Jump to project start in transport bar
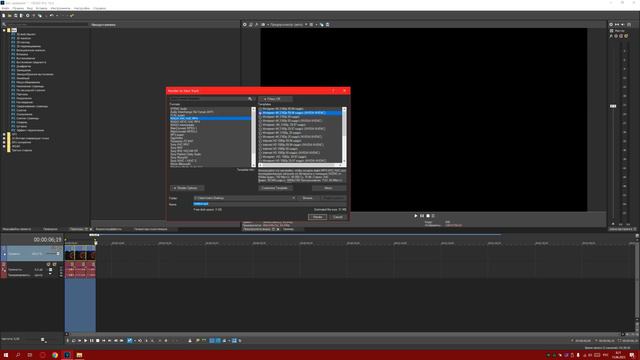The width and height of the screenshot is (640, 360). pos(104,340)
